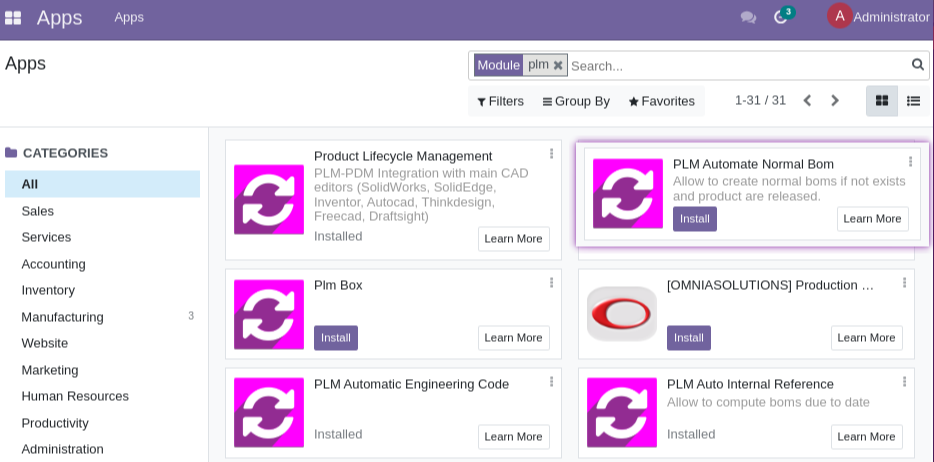The width and height of the screenshot is (934, 462).
Task: Open the Filters dropdown
Action: 500,101
